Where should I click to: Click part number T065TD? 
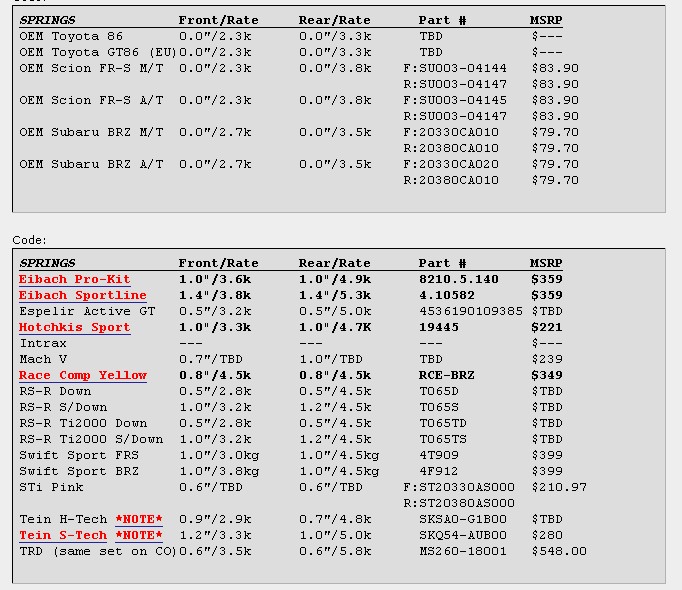coord(443,423)
